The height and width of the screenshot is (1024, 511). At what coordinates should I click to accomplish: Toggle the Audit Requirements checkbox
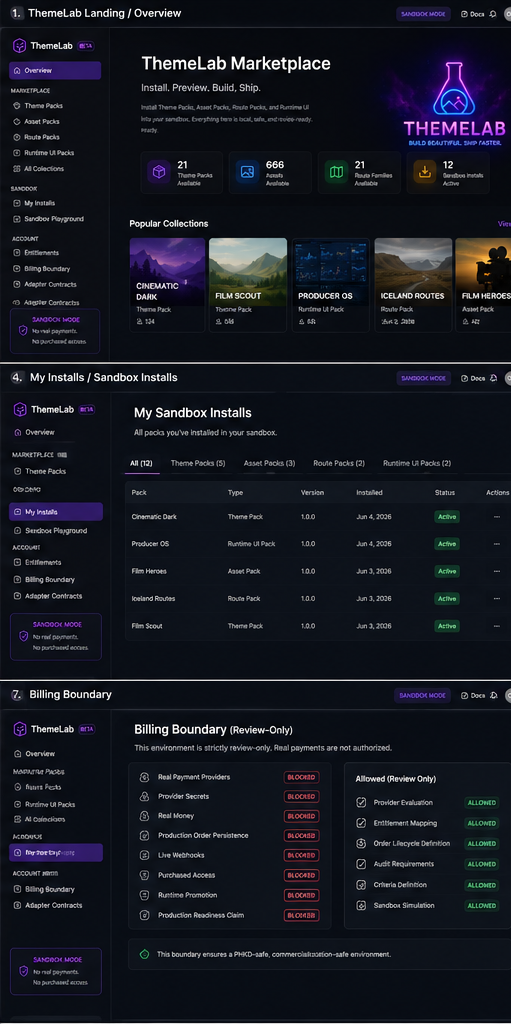[x=361, y=864]
